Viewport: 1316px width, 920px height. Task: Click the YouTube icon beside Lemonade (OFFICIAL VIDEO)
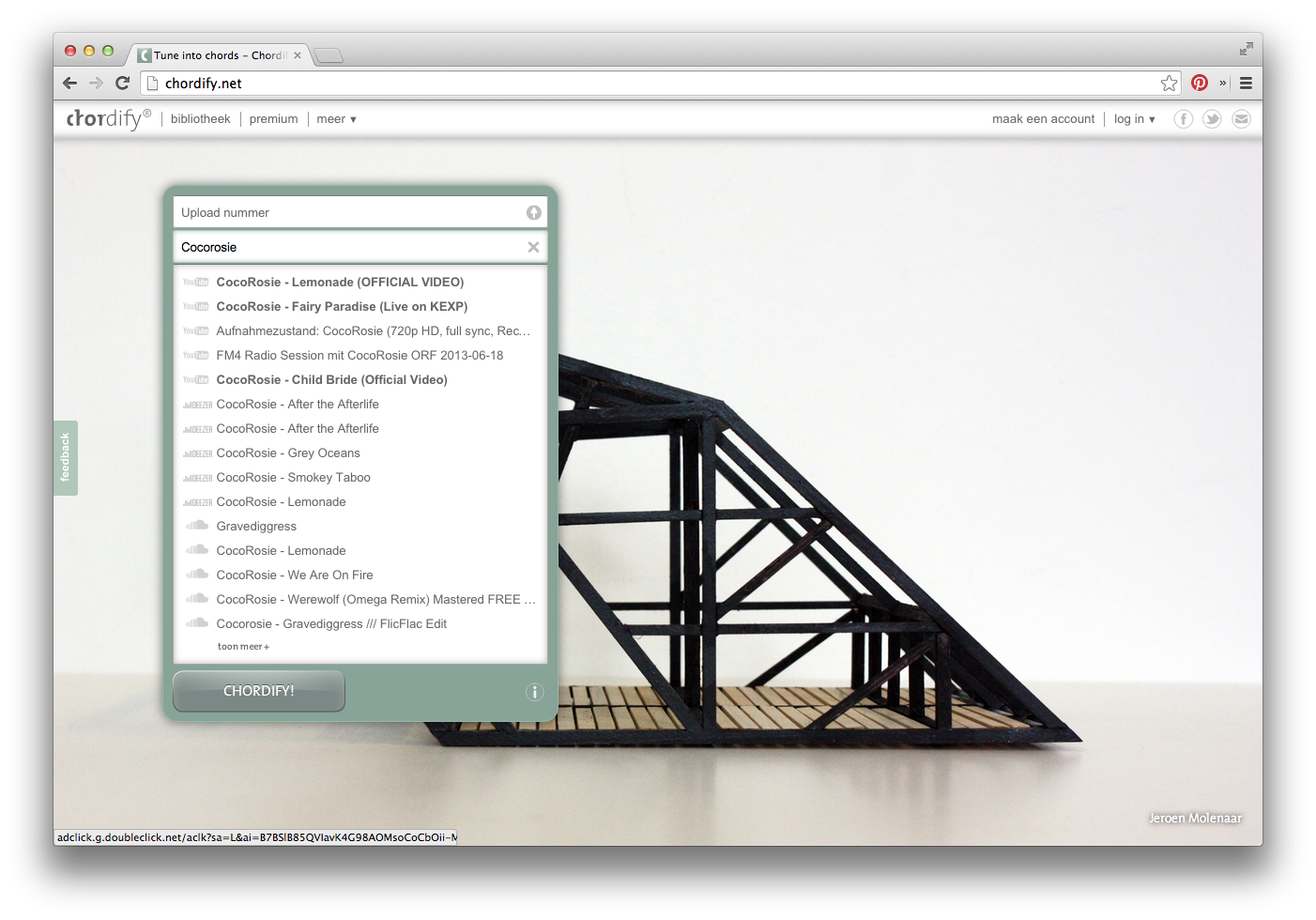196,282
